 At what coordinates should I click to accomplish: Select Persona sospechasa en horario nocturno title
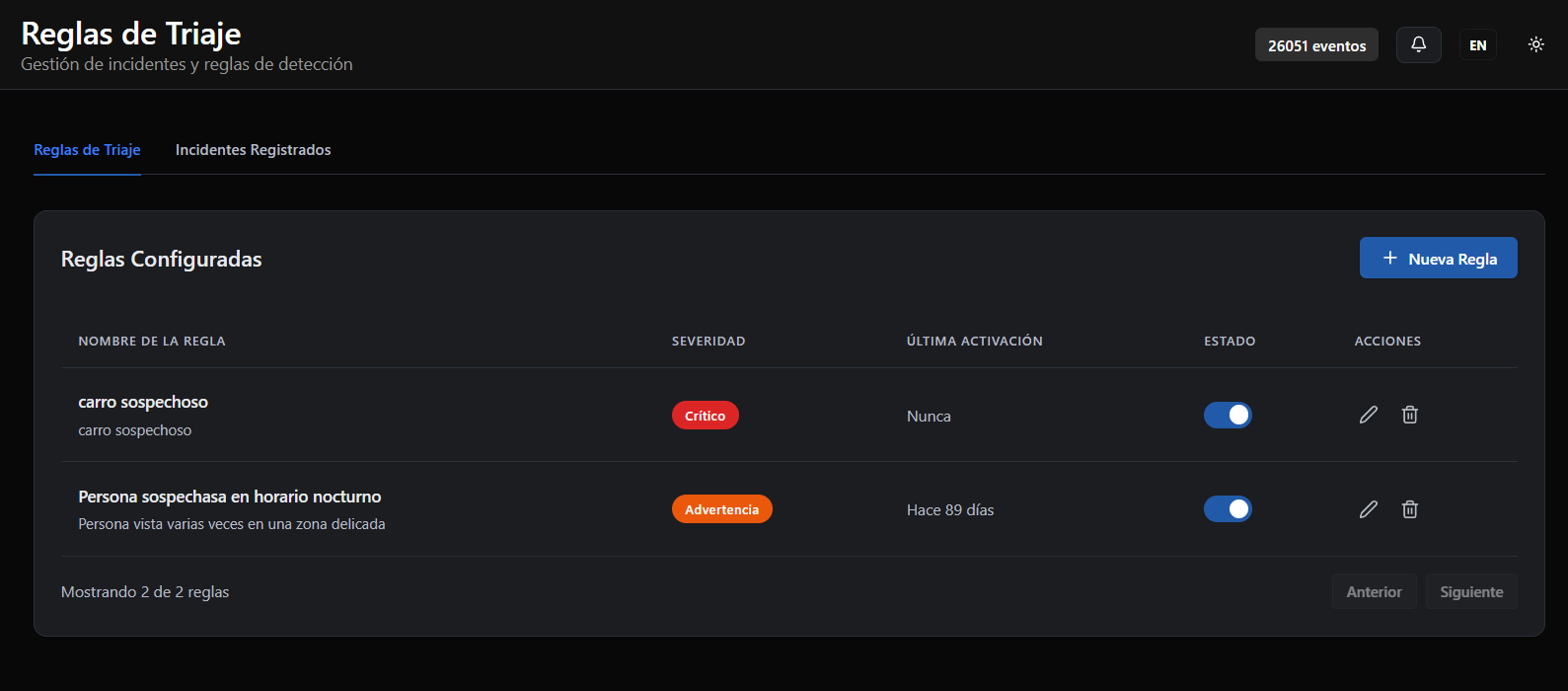(230, 497)
